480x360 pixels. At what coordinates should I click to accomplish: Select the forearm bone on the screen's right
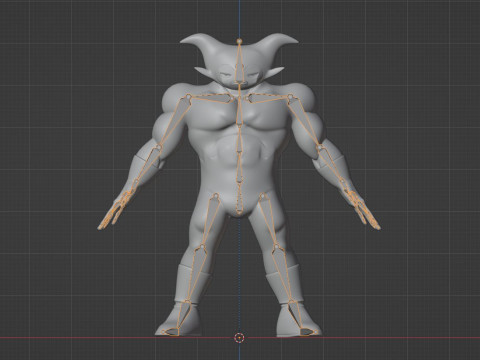[330, 163]
